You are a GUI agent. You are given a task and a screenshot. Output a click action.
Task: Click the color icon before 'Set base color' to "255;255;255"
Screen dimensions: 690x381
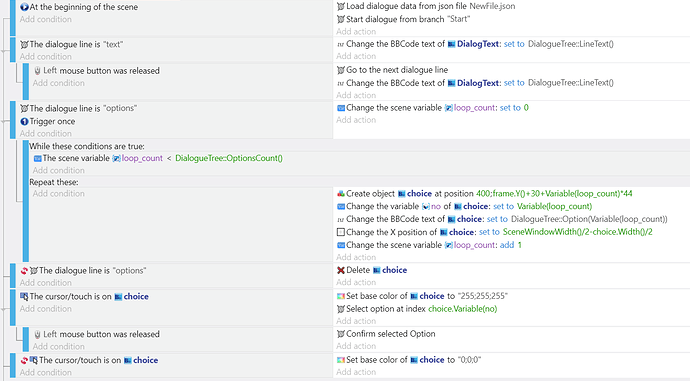[341, 296]
